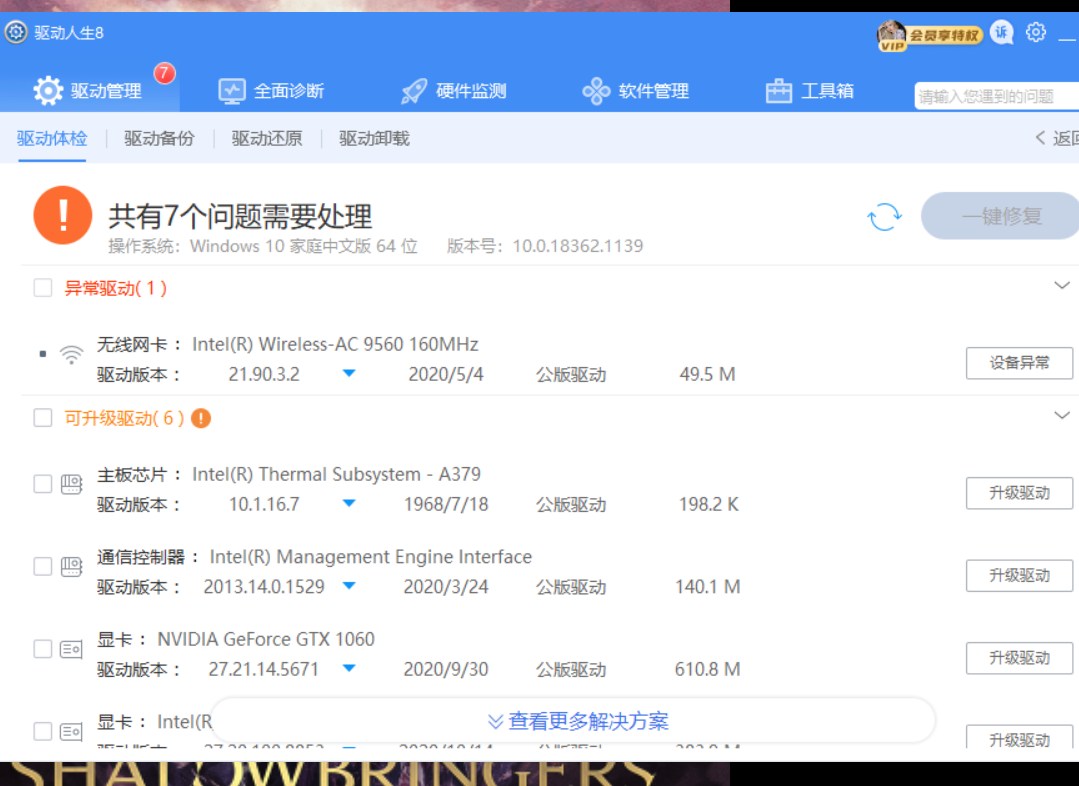Click 升级驱动 for Intel 显卡 row
Viewport: 1079px width, 786px height.
tap(1019, 738)
